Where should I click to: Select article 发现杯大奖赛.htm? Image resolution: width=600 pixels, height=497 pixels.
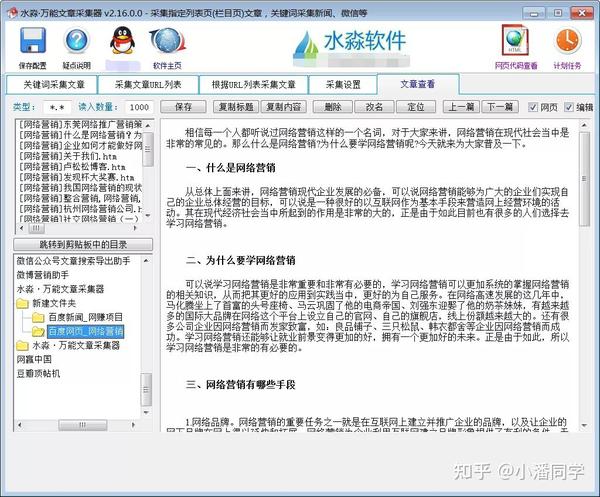[x=77, y=178]
